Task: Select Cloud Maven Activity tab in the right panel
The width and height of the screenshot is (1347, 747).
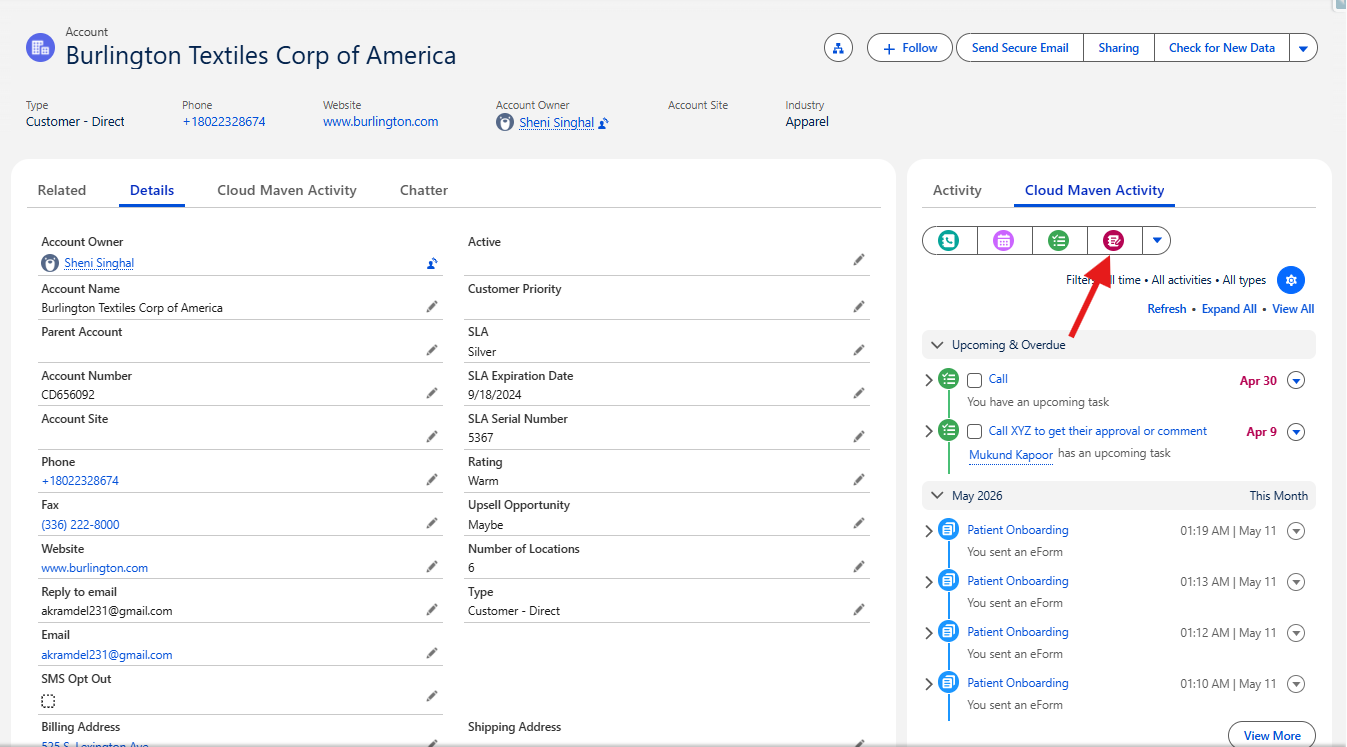Action: pos(1094,190)
